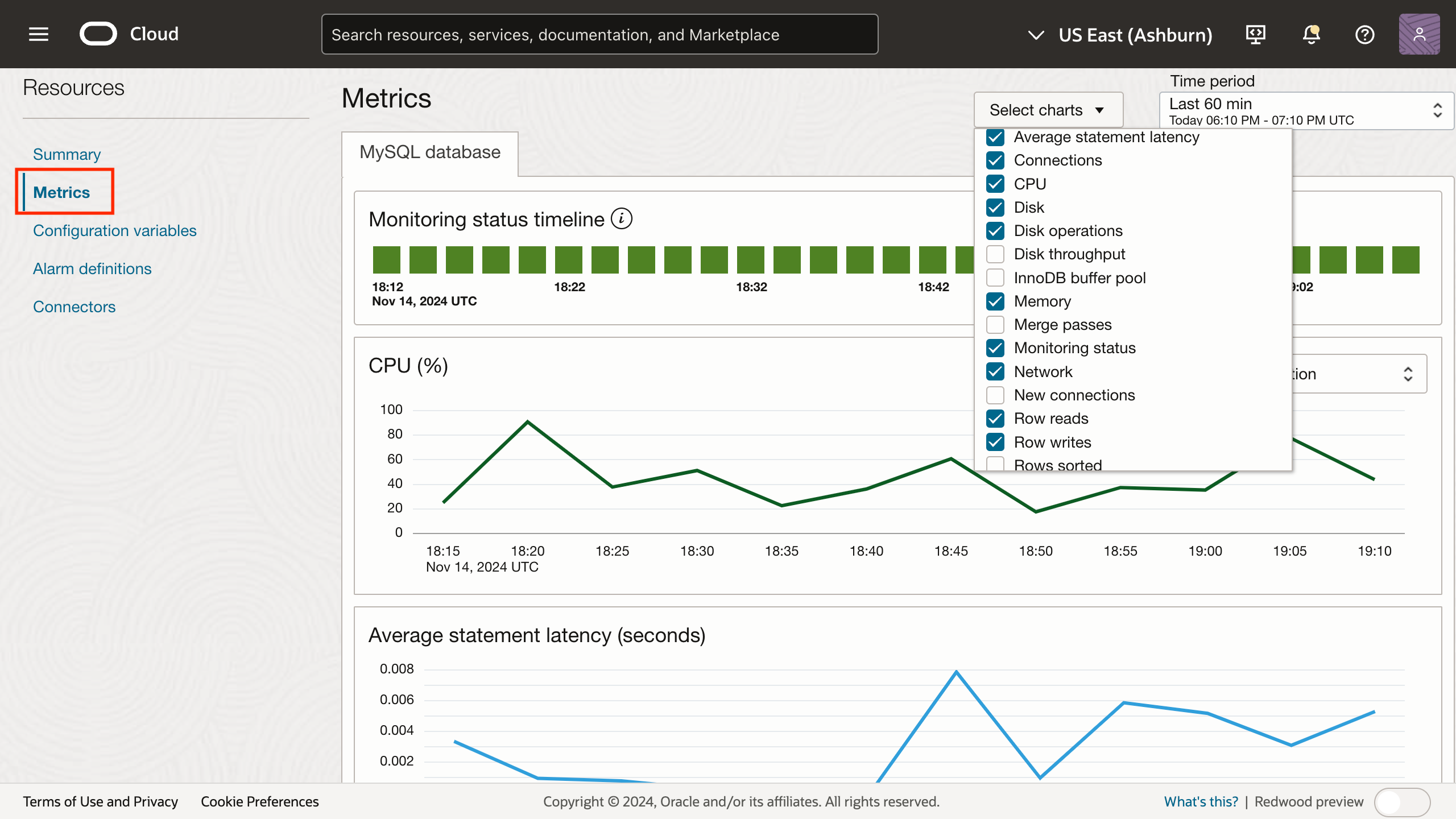The image size is (1456, 819).
Task: Open Cloud Shell from the top bar
Action: [1255, 34]
